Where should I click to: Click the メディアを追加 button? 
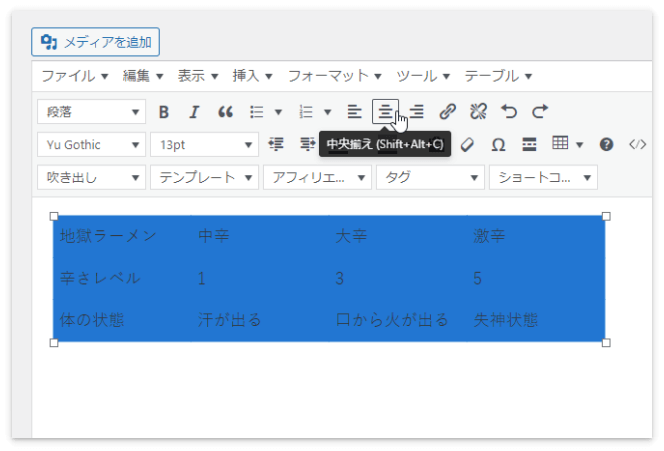pos(95,42)
